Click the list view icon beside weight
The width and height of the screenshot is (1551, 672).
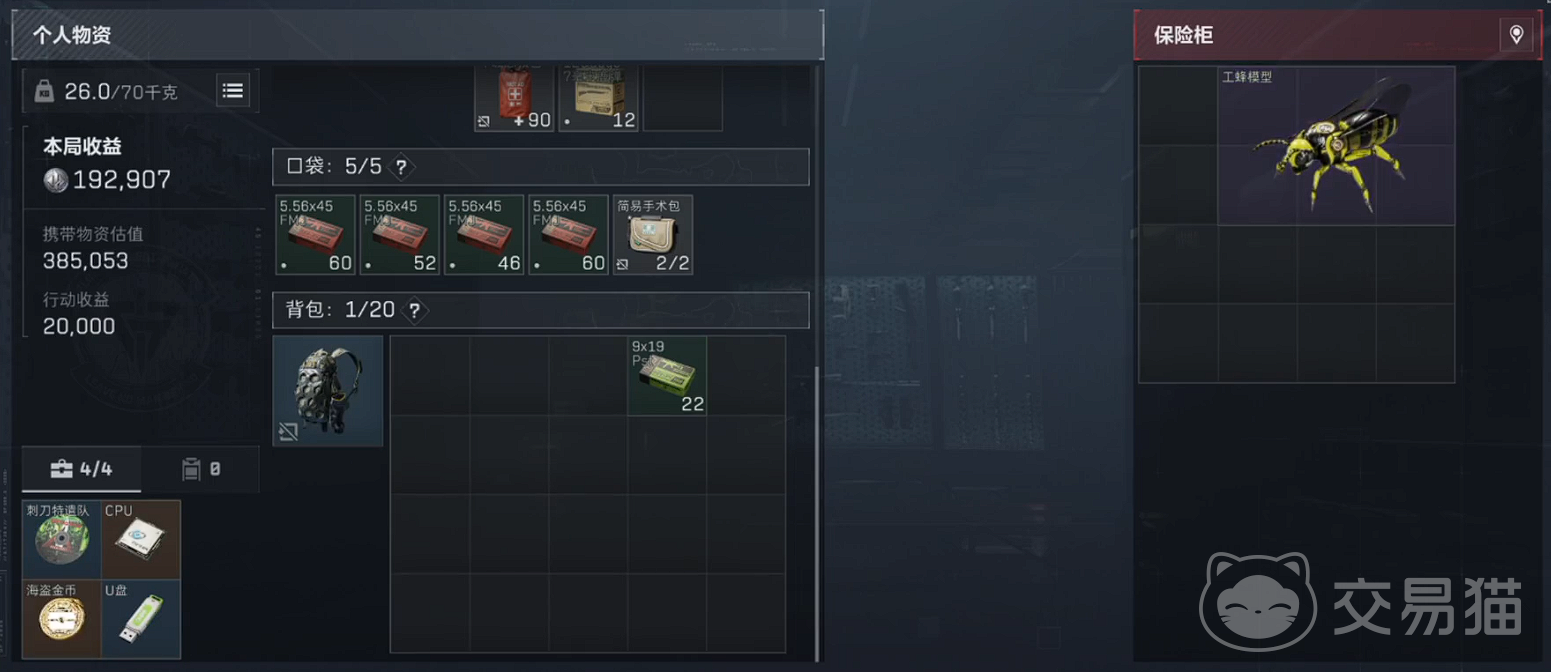[233, 91]
